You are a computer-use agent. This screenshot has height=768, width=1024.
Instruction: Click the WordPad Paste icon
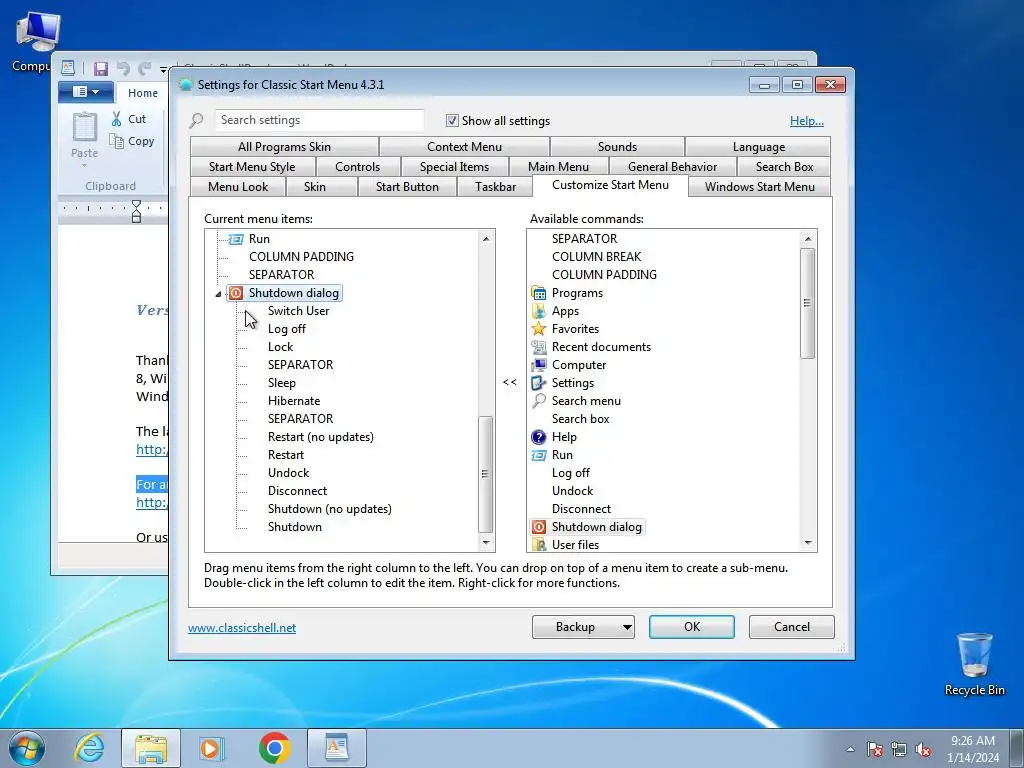pyautogui.click(x=84, y=127)
